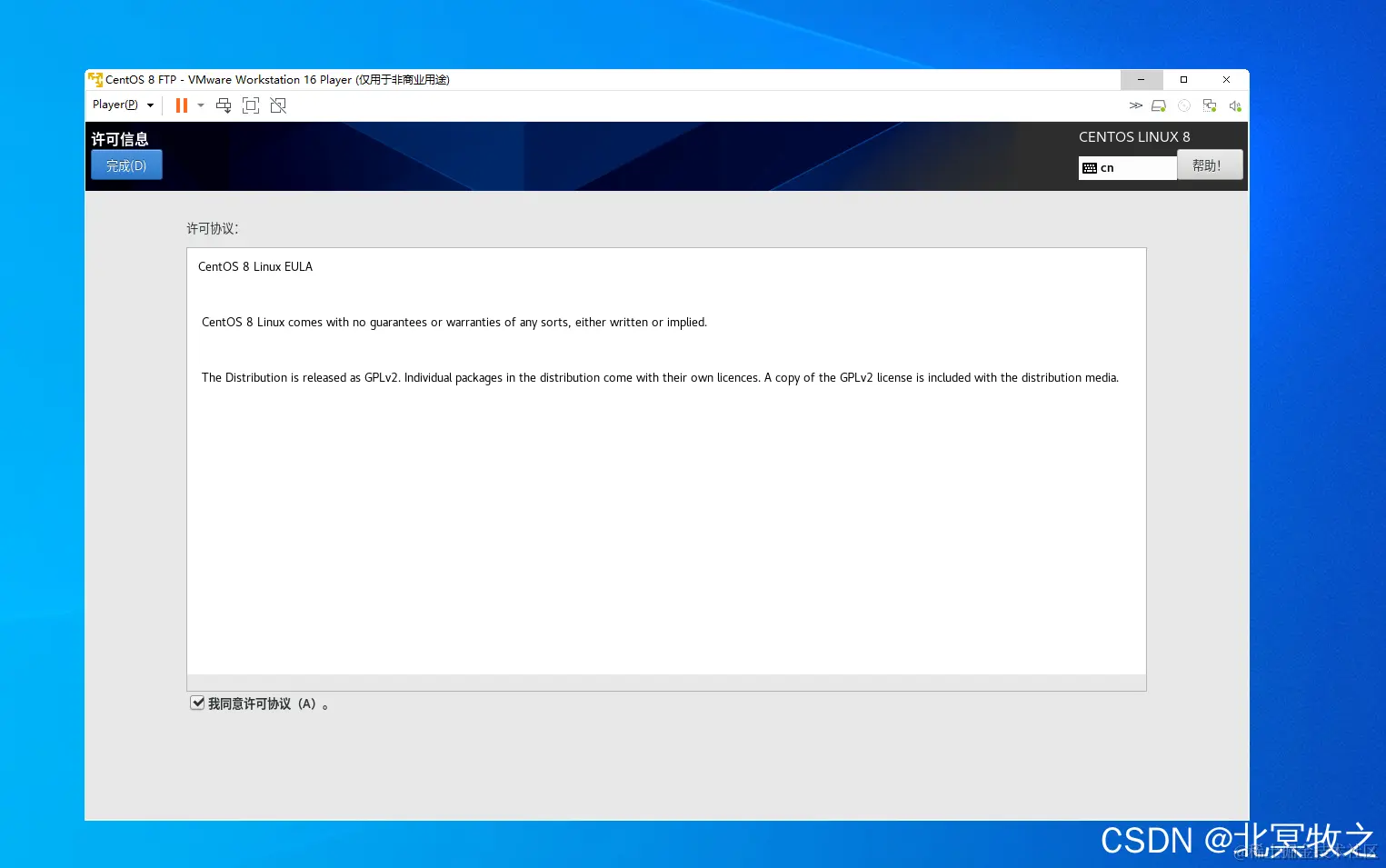Close the VMware Player window
1386x868 pixels.
pos(1227,80)
